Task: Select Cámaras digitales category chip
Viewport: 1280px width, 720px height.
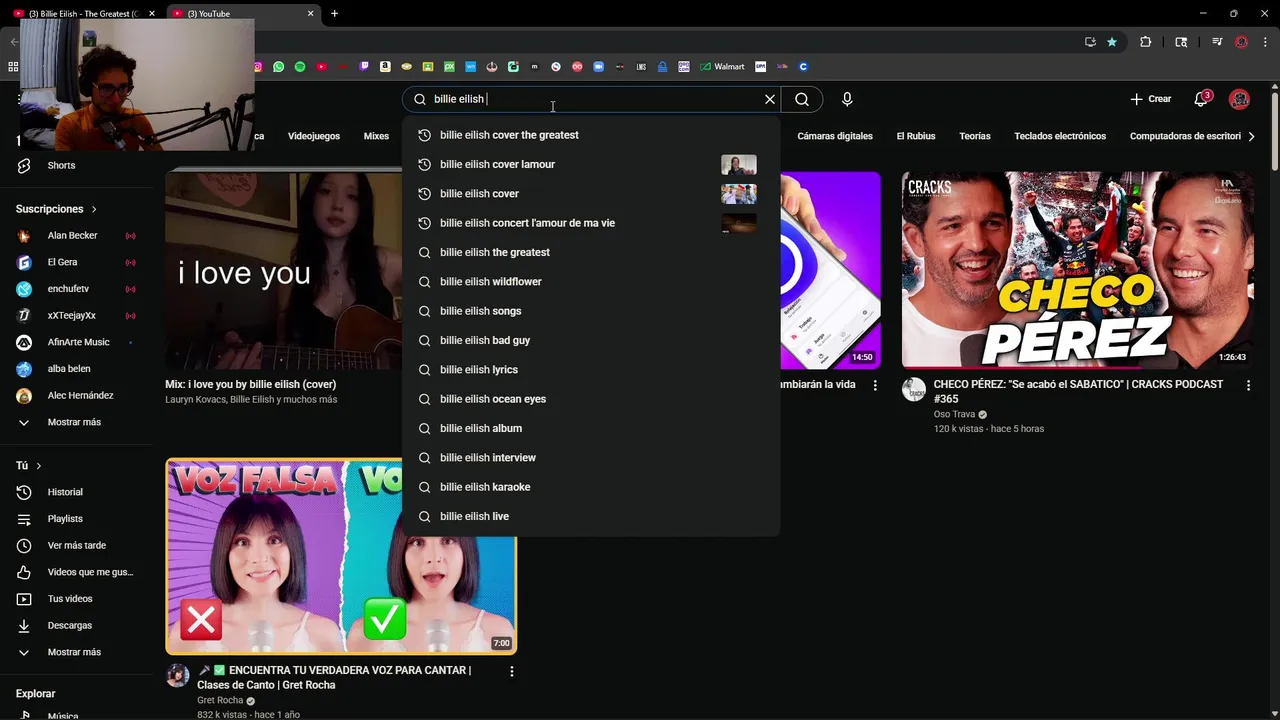Action: pos(835,136)
